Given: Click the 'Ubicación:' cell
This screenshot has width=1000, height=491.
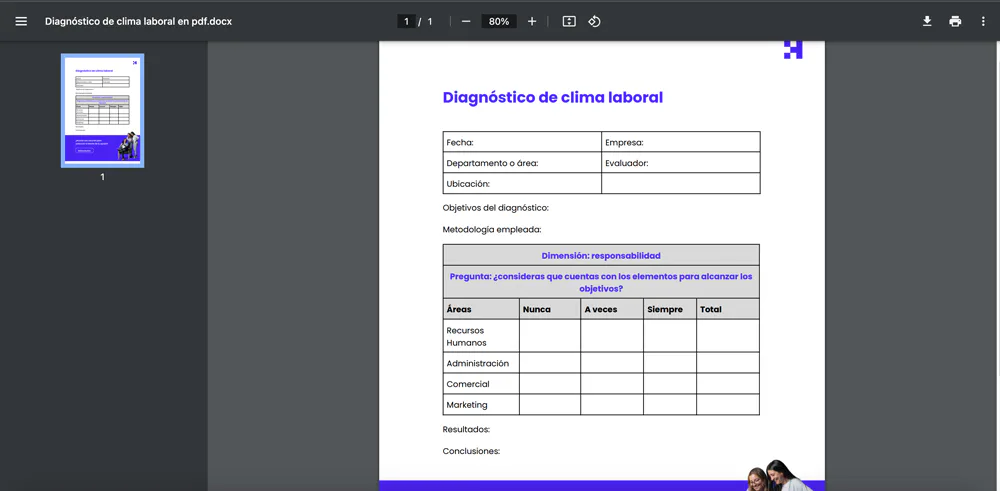Looking at the screenshot, I should (x=522, y=183).
